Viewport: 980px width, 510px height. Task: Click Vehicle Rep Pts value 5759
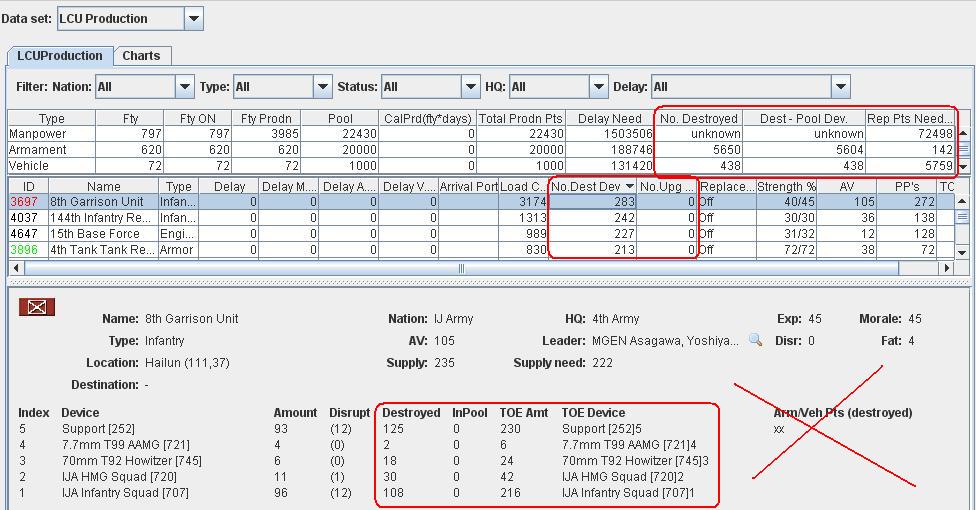939,166
